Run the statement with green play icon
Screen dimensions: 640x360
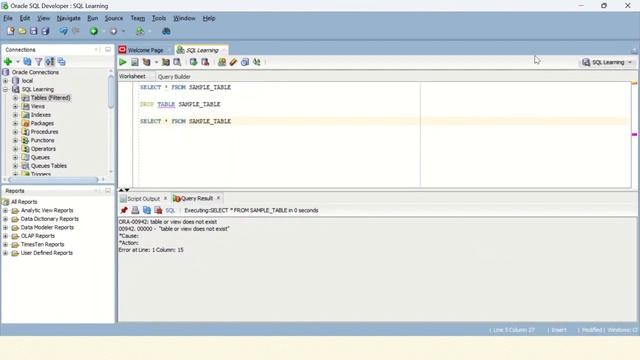pyautogui.click(x=123, y=62)
